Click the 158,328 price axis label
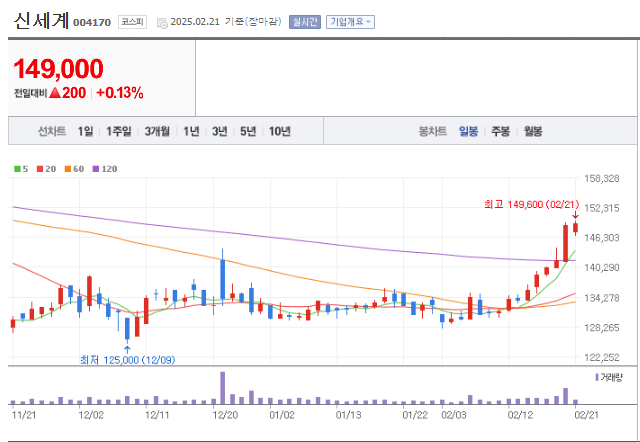The width and height of the screenshot is (640, 442). [602, 178]
